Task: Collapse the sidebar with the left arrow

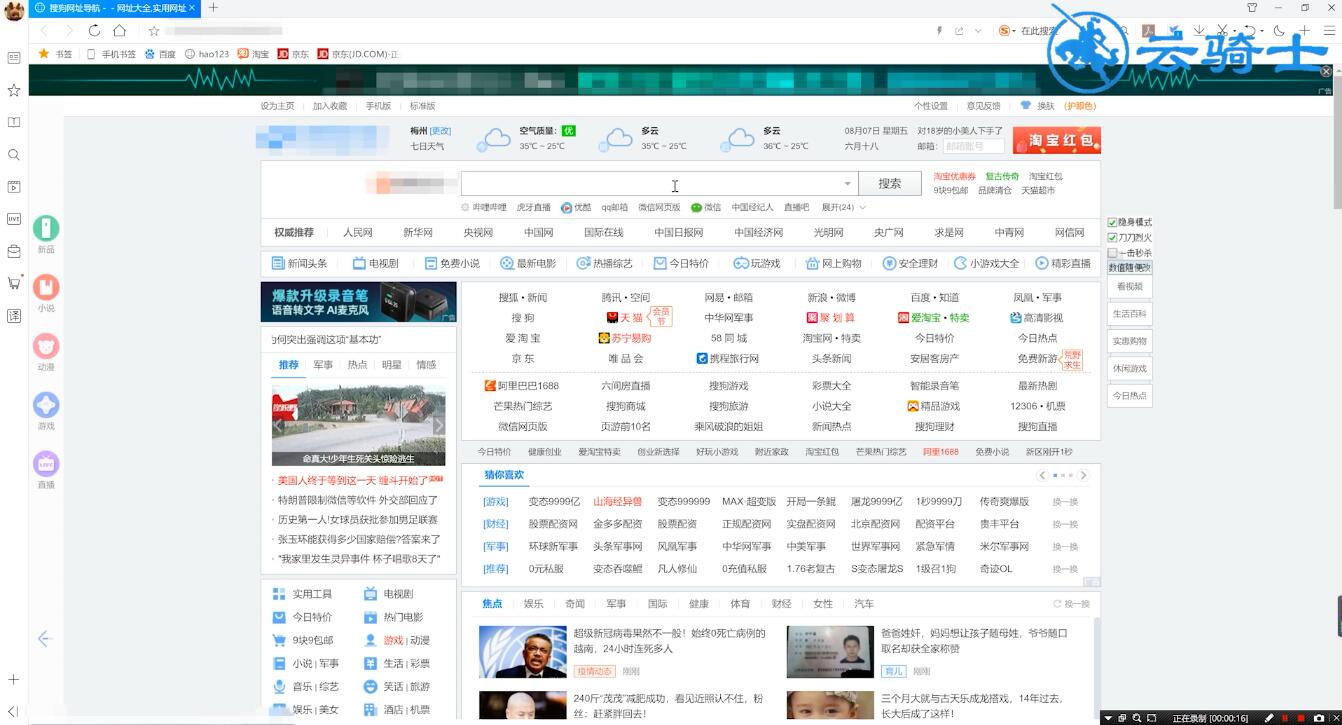Action: (44, 638)
